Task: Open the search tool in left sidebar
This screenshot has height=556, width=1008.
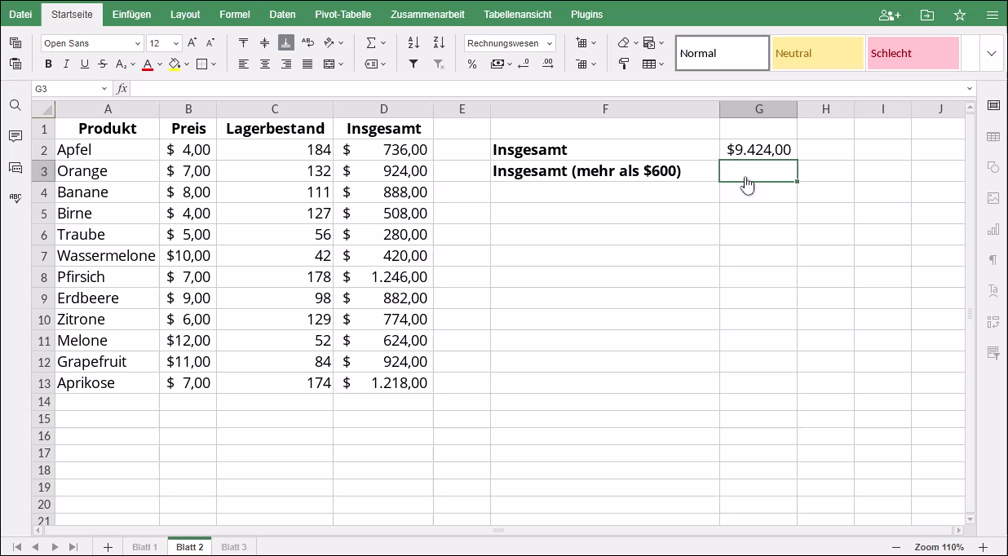Action: tap(15, 105)
